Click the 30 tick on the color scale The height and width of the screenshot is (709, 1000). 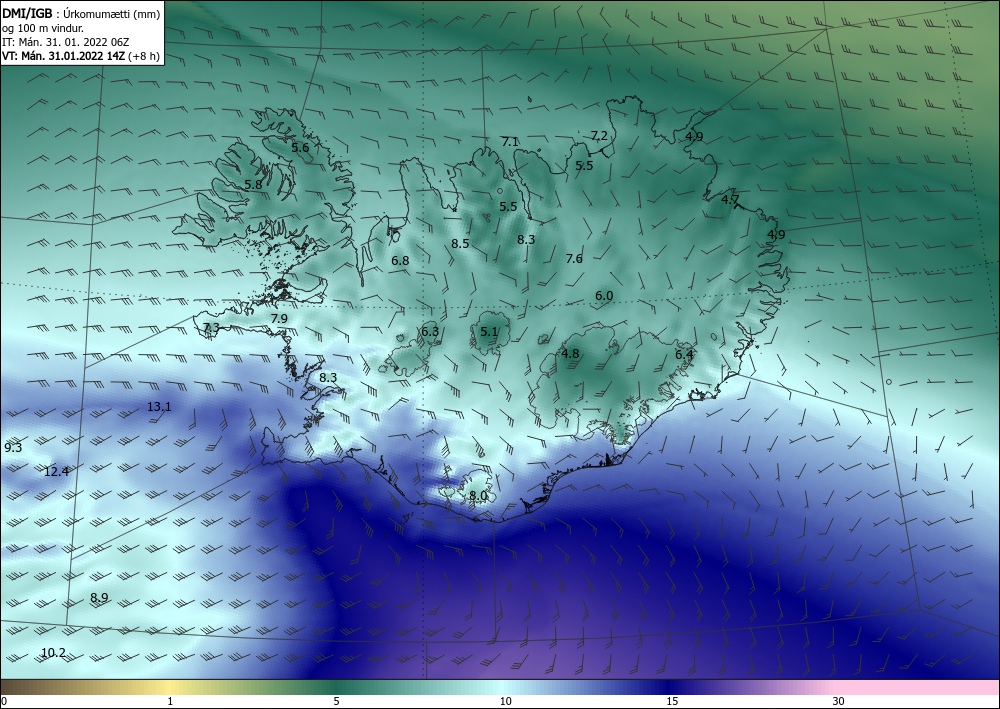point(839,701)
